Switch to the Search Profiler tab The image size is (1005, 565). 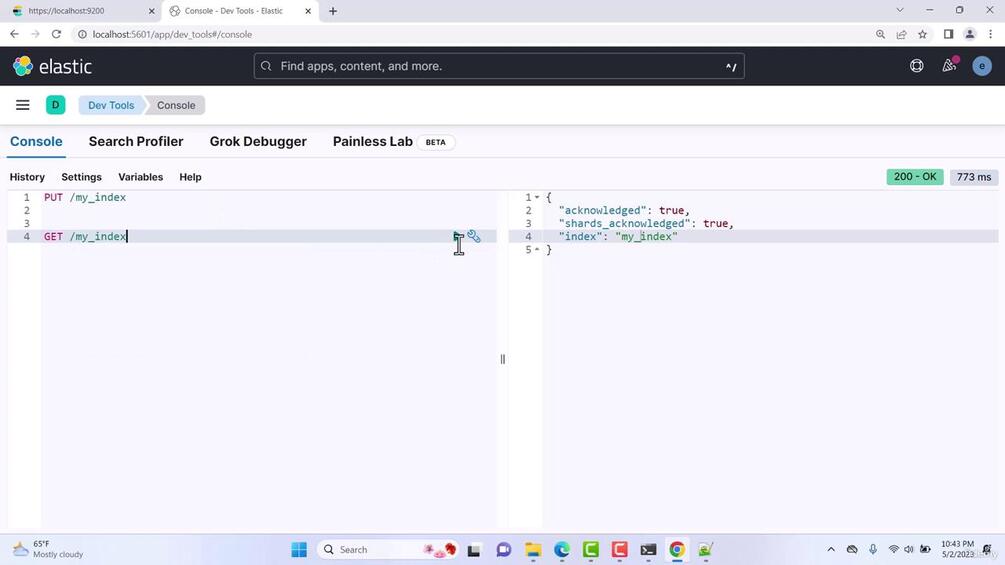tap(136, 142)
